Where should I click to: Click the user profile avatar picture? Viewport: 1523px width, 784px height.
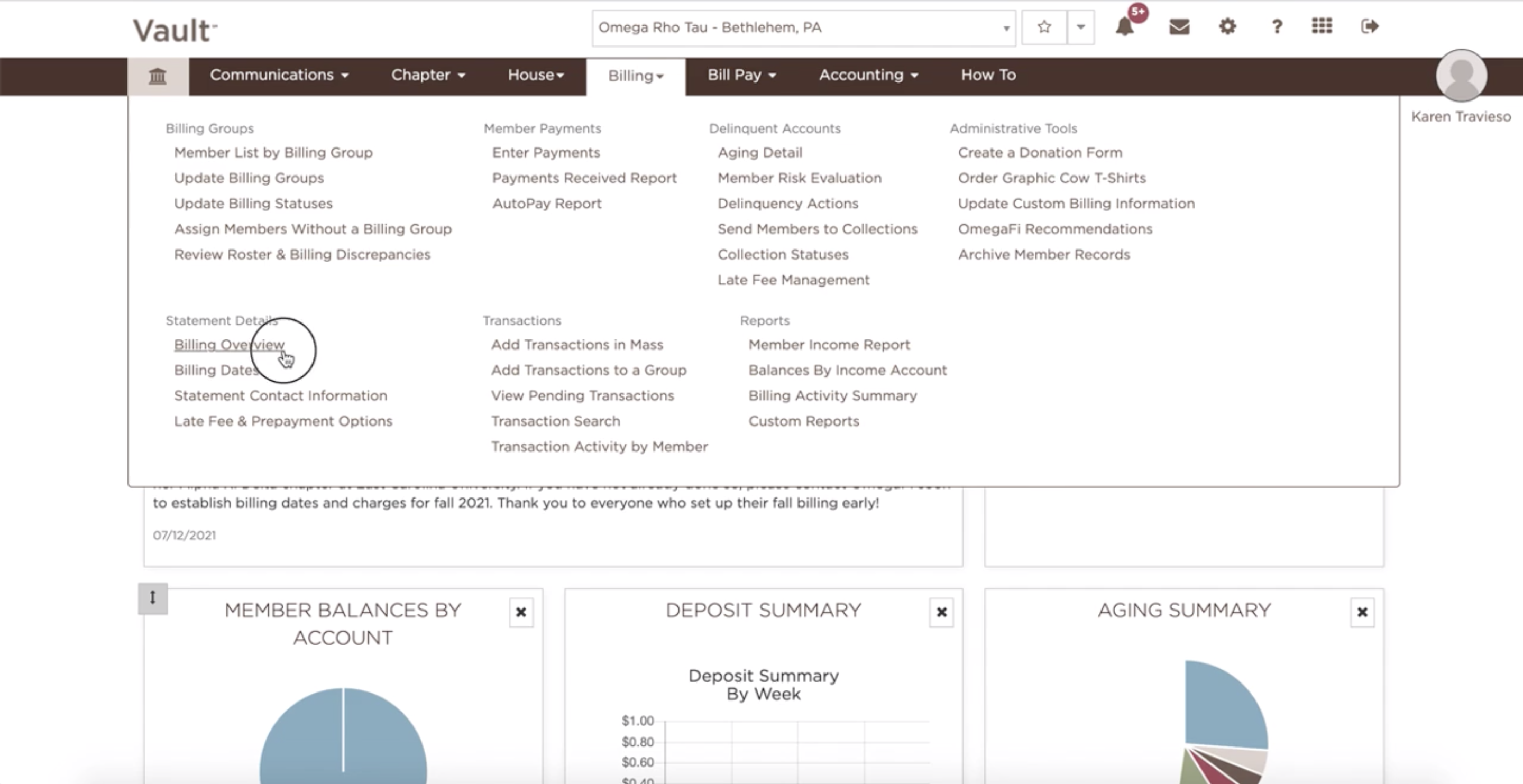(1461, 76)
